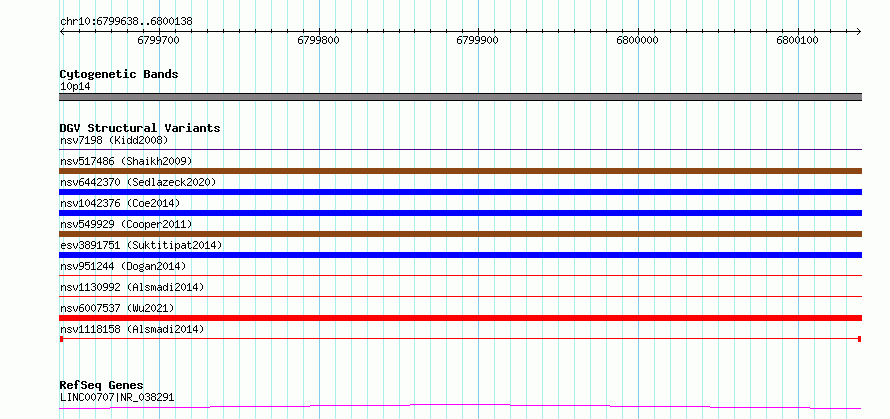Select the thin red nsv951244 variant line
This screenshot has height=419, width=890.
[460, 275]
